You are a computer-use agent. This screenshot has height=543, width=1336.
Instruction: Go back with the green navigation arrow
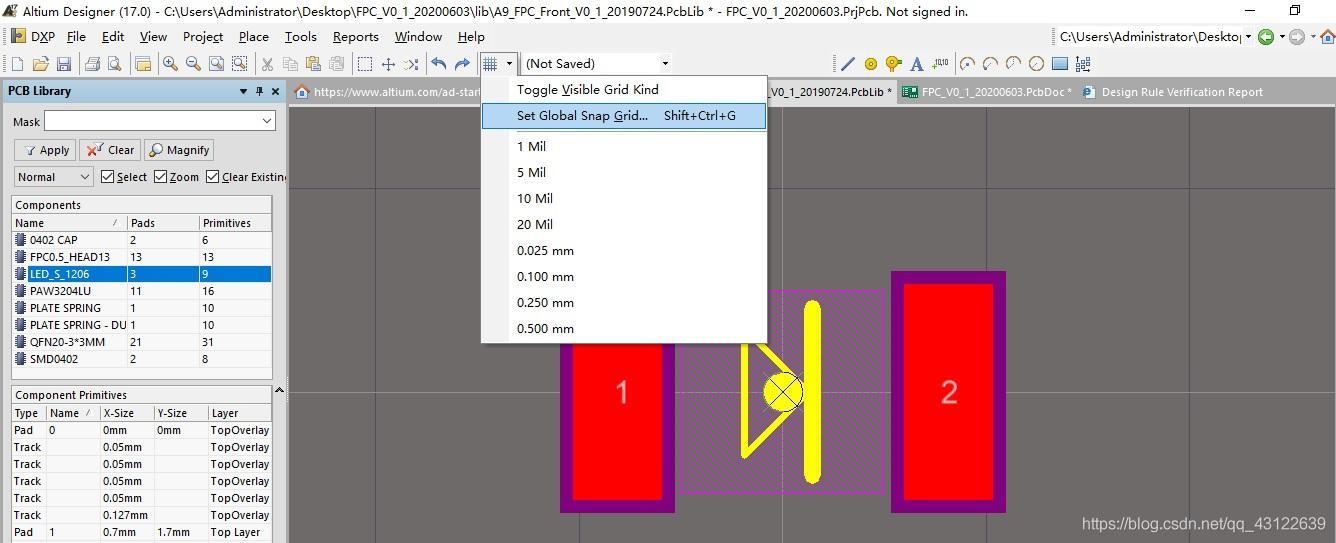1266,37
